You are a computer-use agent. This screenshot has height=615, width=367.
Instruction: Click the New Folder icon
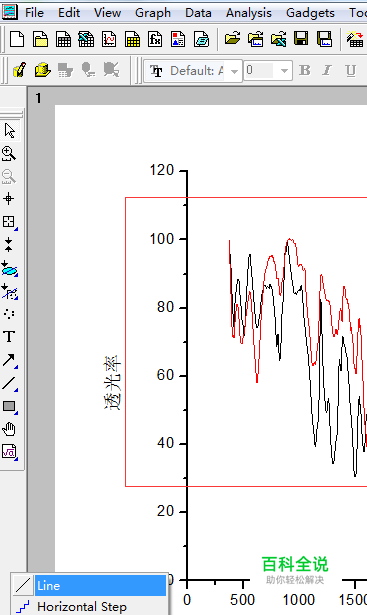click(x=40, y=39)
